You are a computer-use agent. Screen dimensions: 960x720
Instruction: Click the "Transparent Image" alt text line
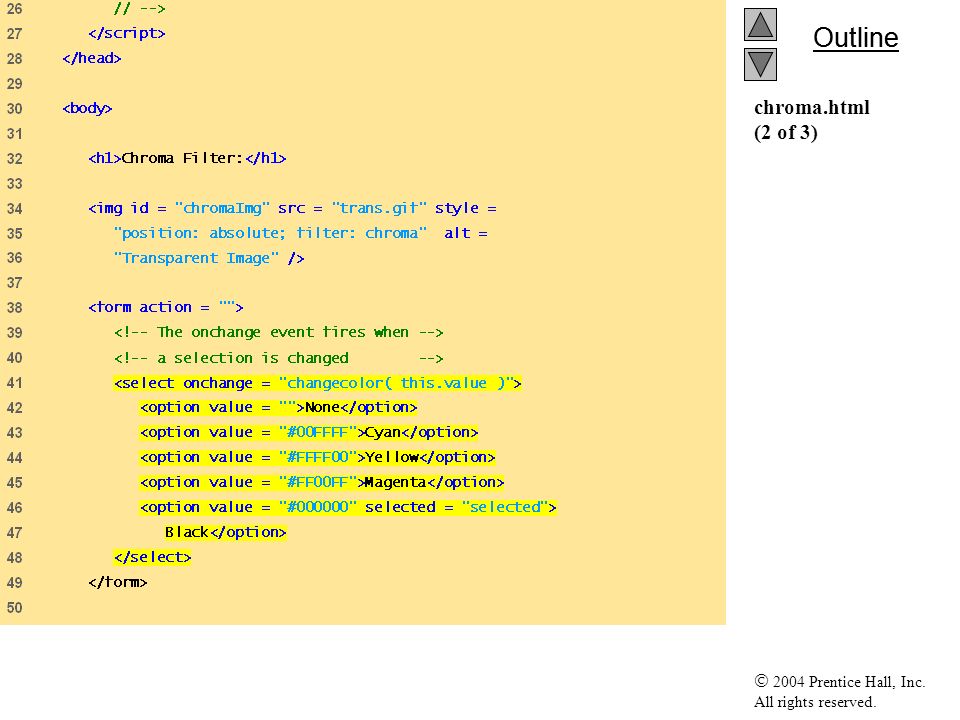[x=209, y=258]
